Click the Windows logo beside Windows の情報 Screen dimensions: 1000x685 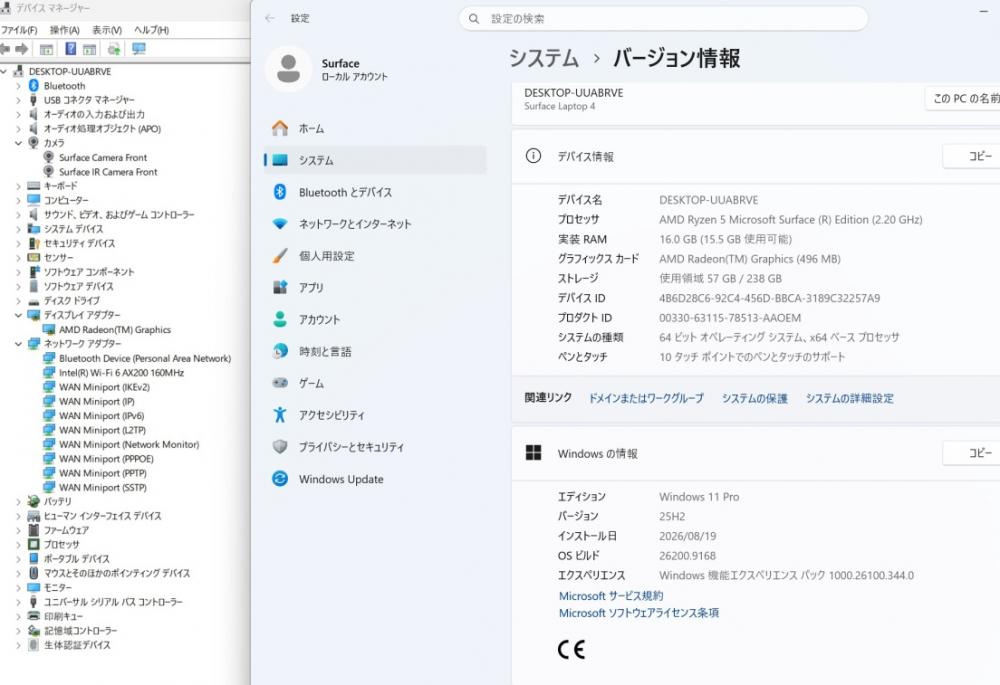(533, 453)
